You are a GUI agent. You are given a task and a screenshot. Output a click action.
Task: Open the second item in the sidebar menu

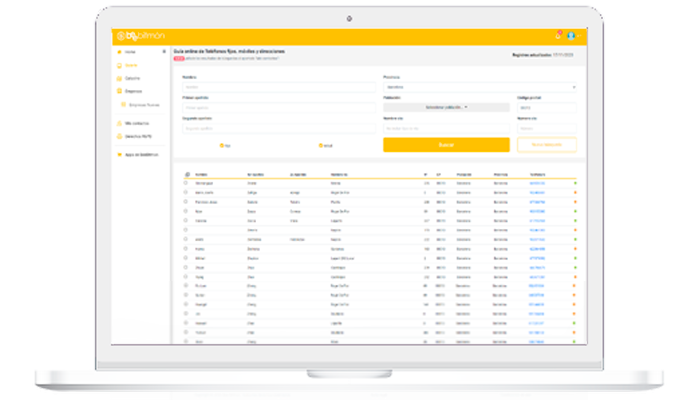click(130, 65)
